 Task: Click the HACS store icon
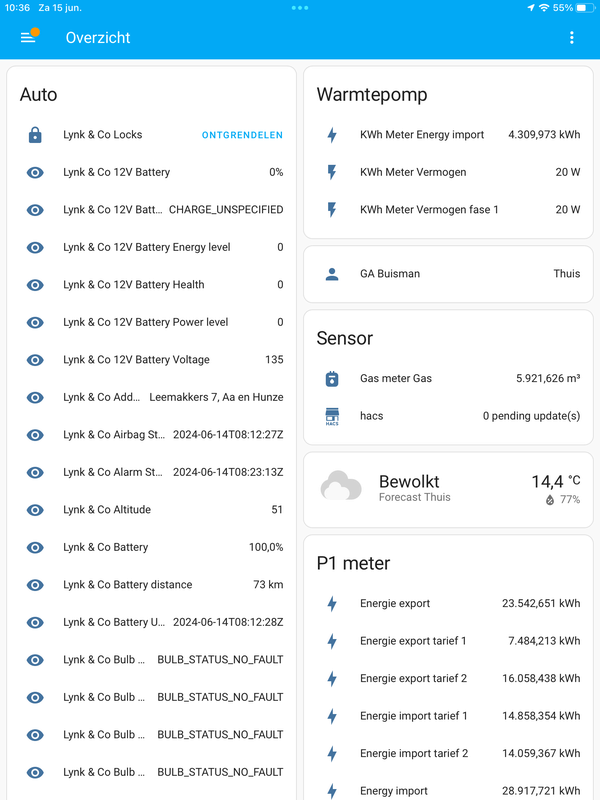332,416
